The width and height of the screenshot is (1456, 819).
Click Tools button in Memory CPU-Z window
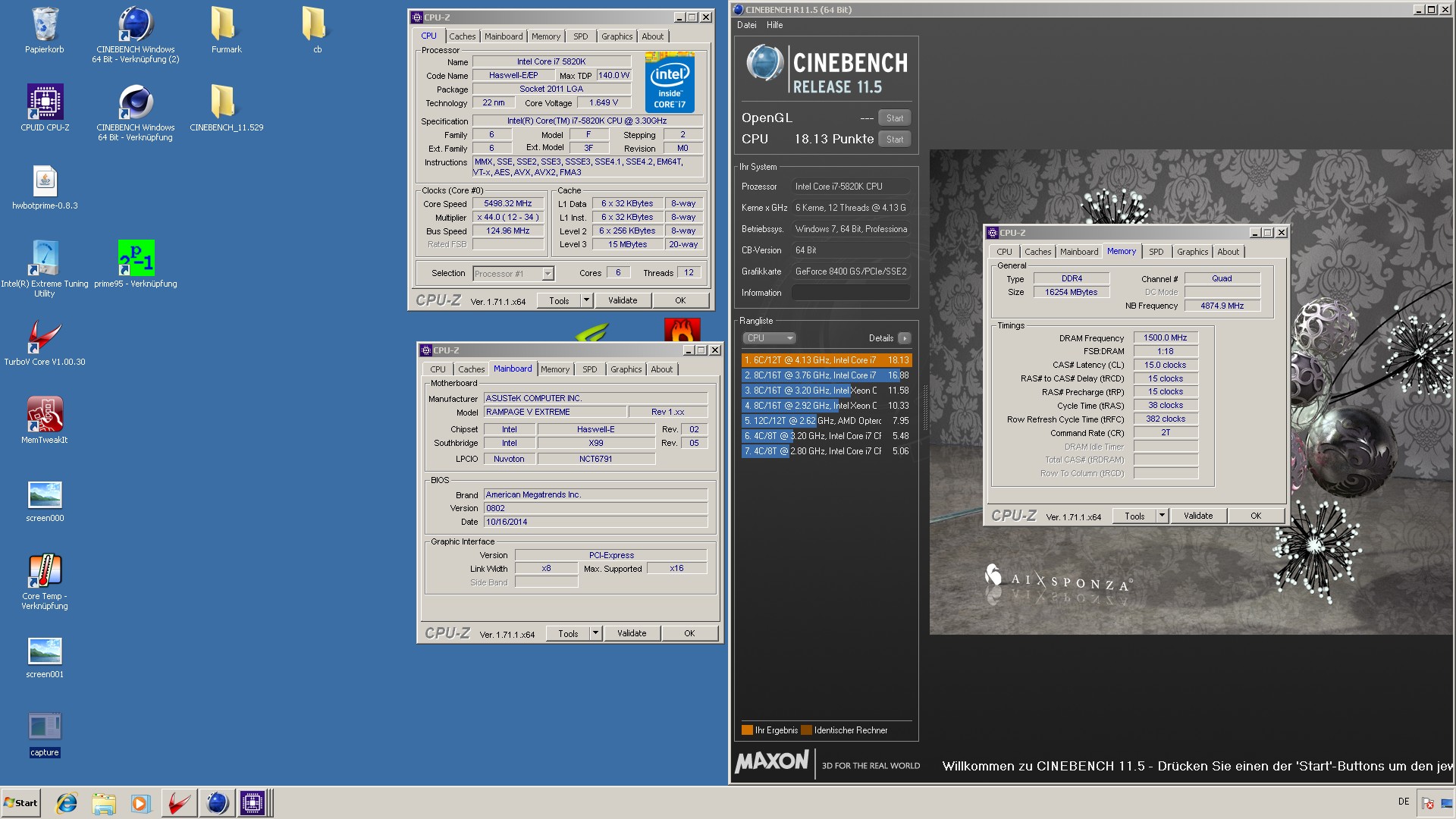pyautogui.click(x=1134, y=516)
